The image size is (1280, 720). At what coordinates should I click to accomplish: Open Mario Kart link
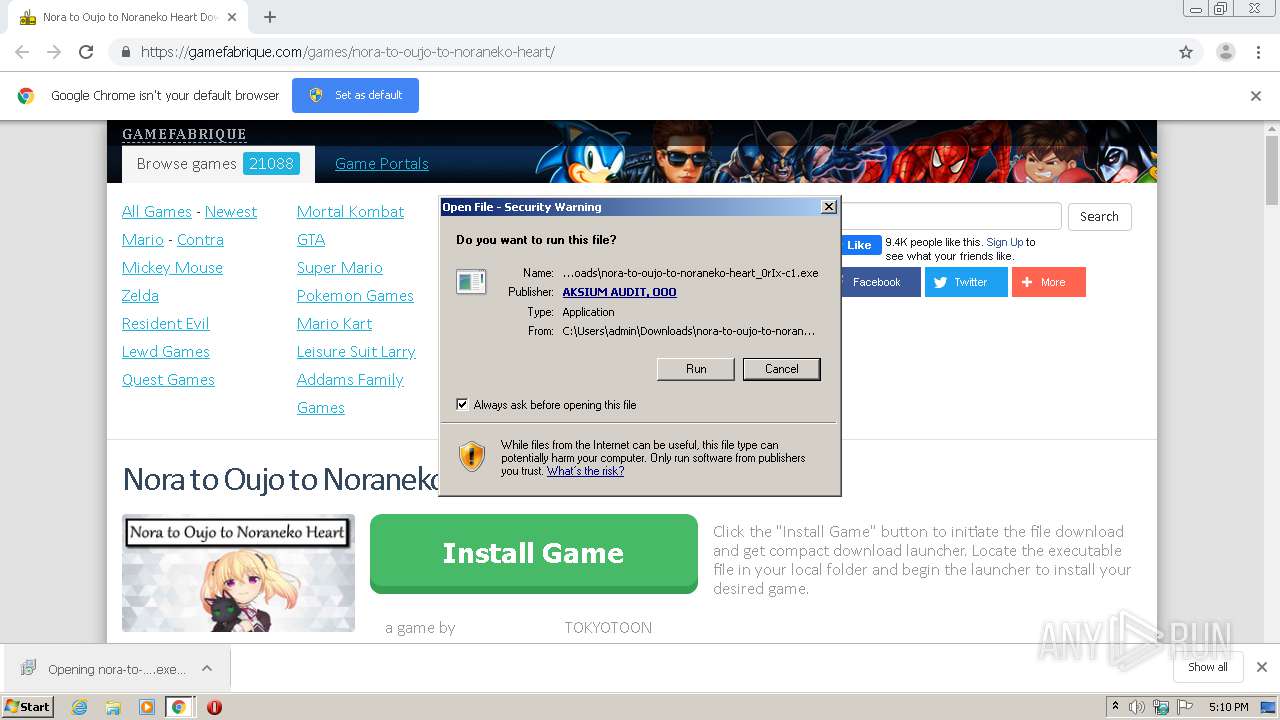tap(334, 324)
